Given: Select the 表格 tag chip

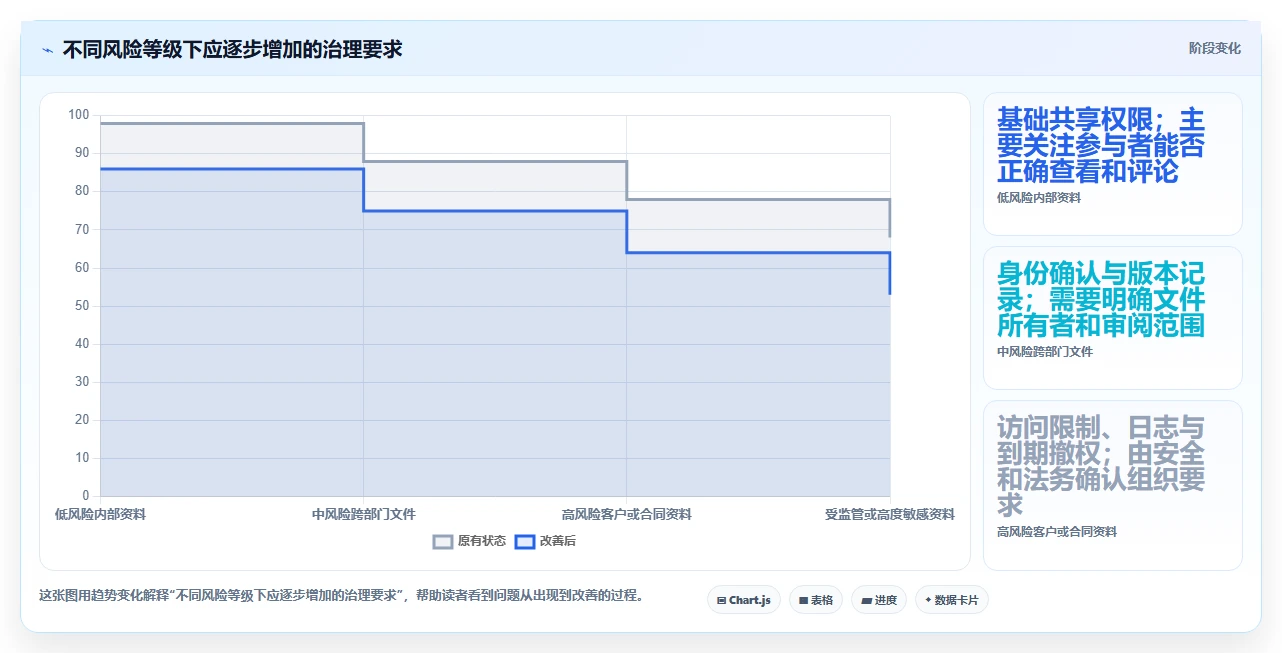Looking at the screenshot, I should (x=816, y=600).
